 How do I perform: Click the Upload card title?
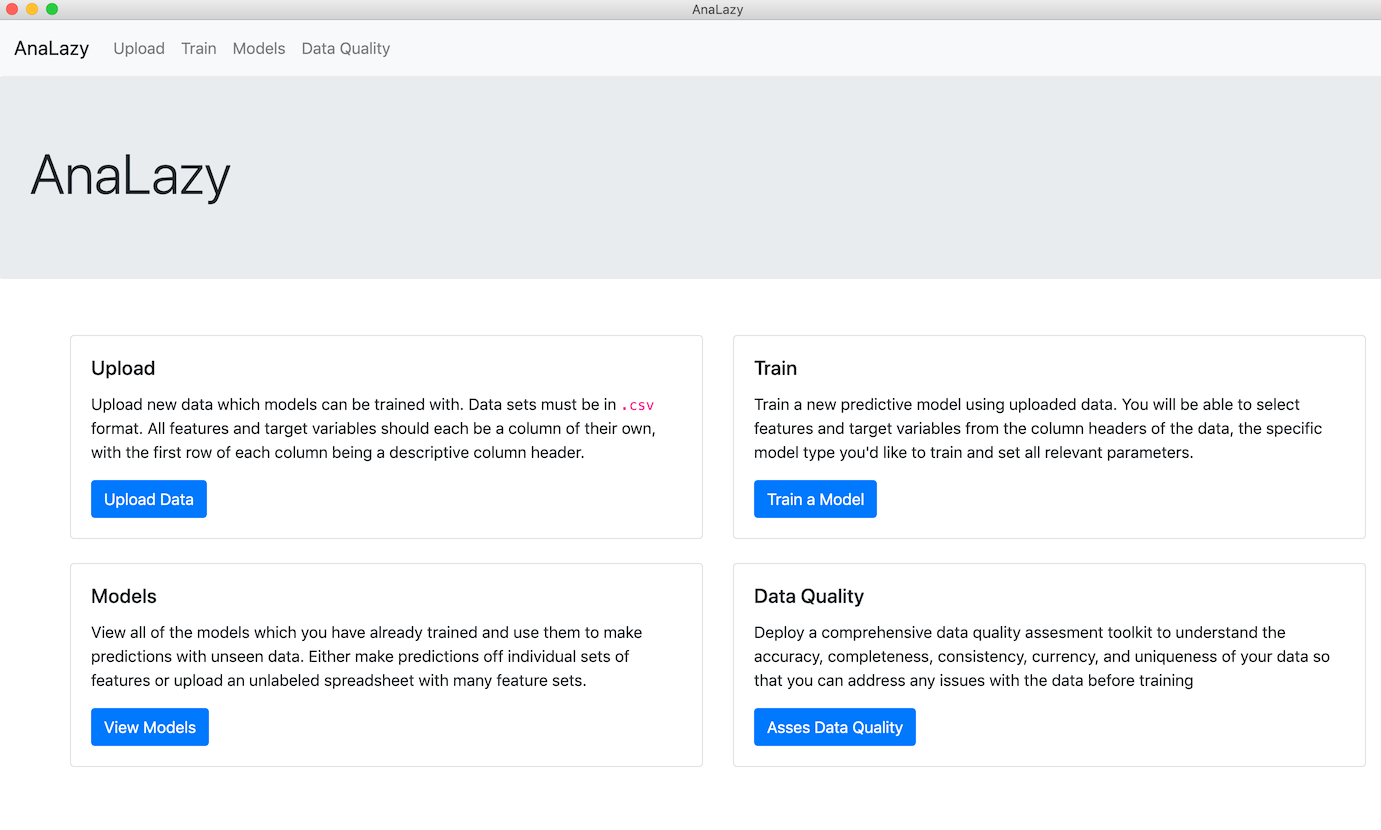[123, 368]
